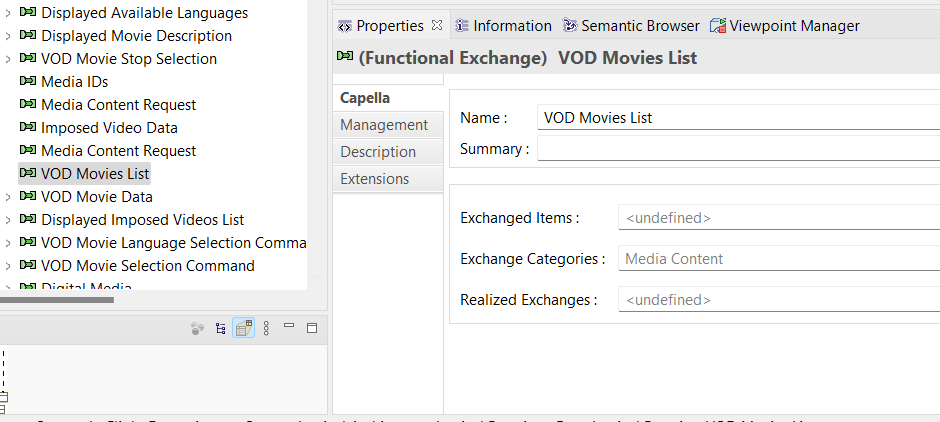Select the Extensions properties section tab
Image resolution: width=940 pixels, height=422 pixels.
click(x=375, y=179)
